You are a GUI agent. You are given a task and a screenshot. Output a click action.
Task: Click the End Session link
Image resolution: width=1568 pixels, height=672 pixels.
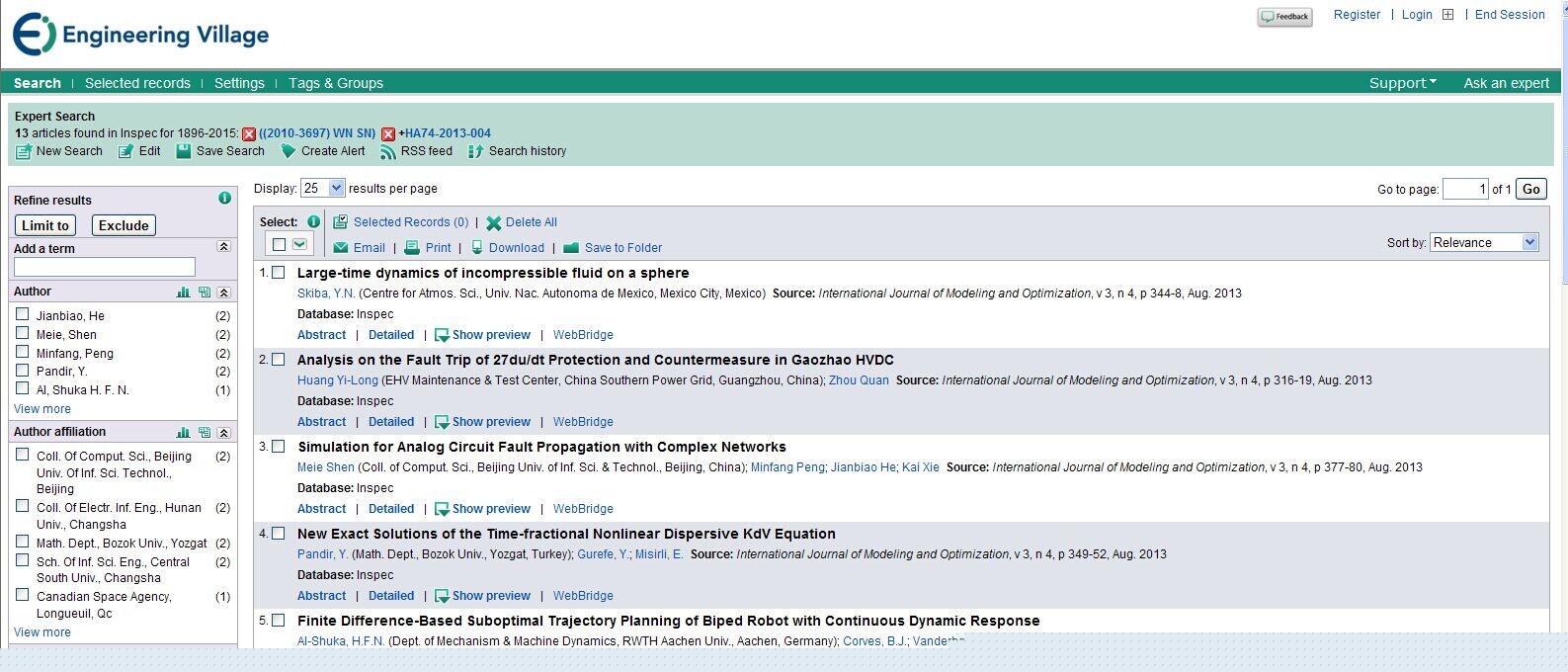(x=1510, y=15)
